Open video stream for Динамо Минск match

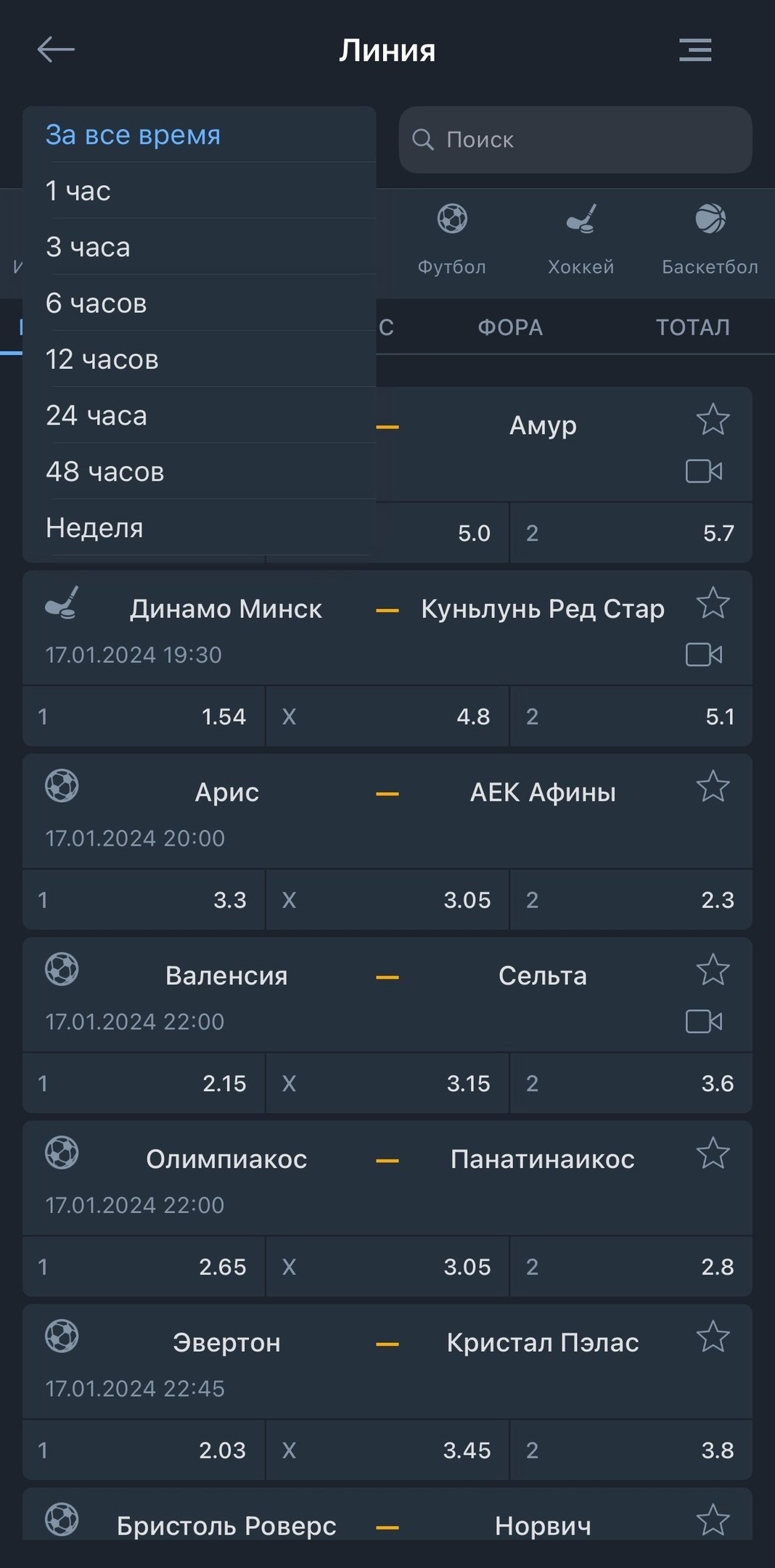click(x=703, y=655)
